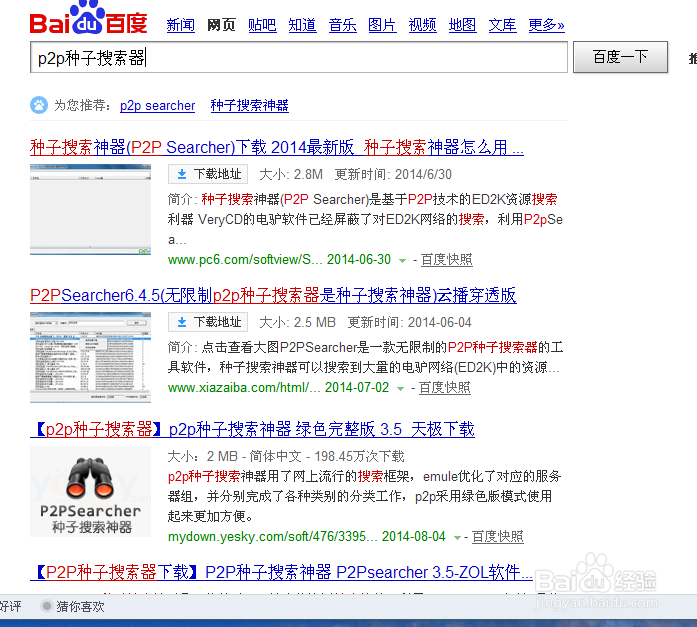Focus the search box containing p2p种子搜索器

coord(299,57)
